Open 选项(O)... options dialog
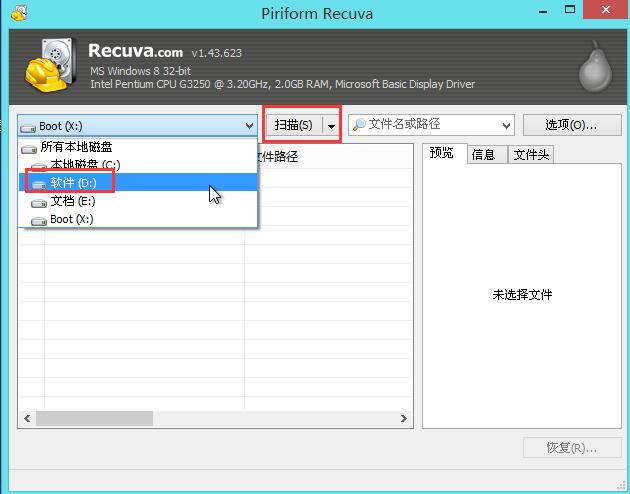Viewport: 630px width, 494px height. pos(572,125)
